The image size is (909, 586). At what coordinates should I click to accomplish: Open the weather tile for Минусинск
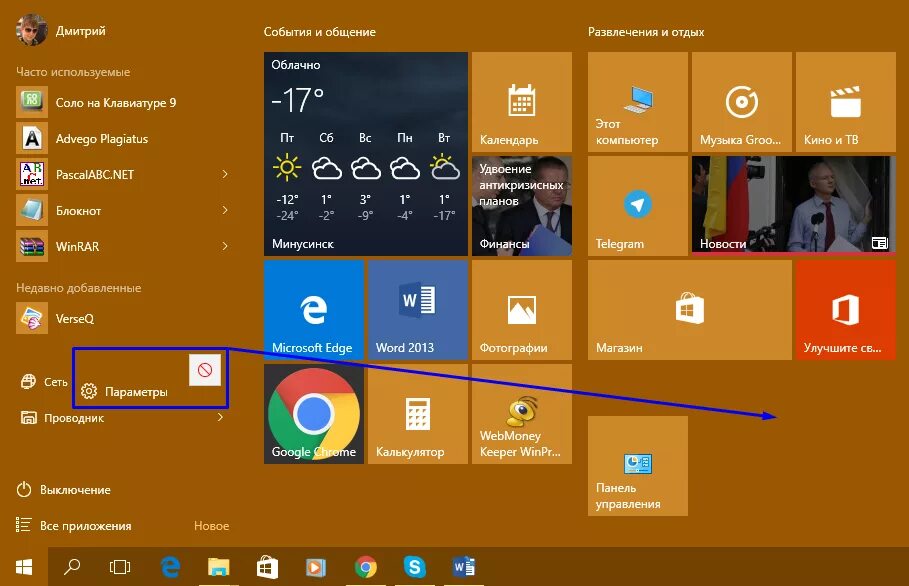(x=366, y=154)
